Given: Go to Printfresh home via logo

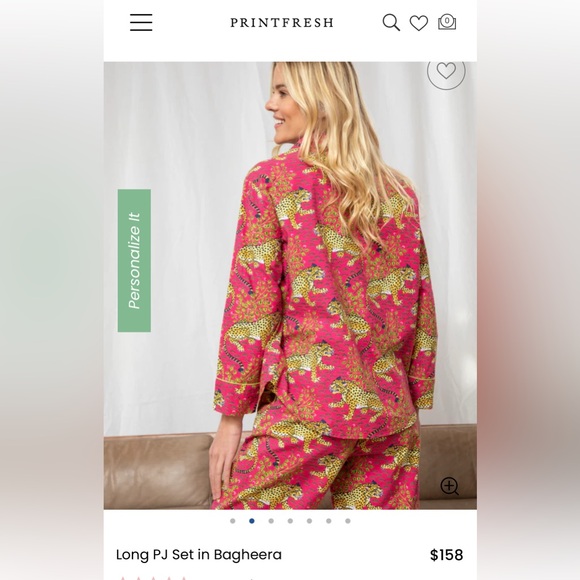Looking at the screenshot, I should pyautogui.click(x=282, y=23).
